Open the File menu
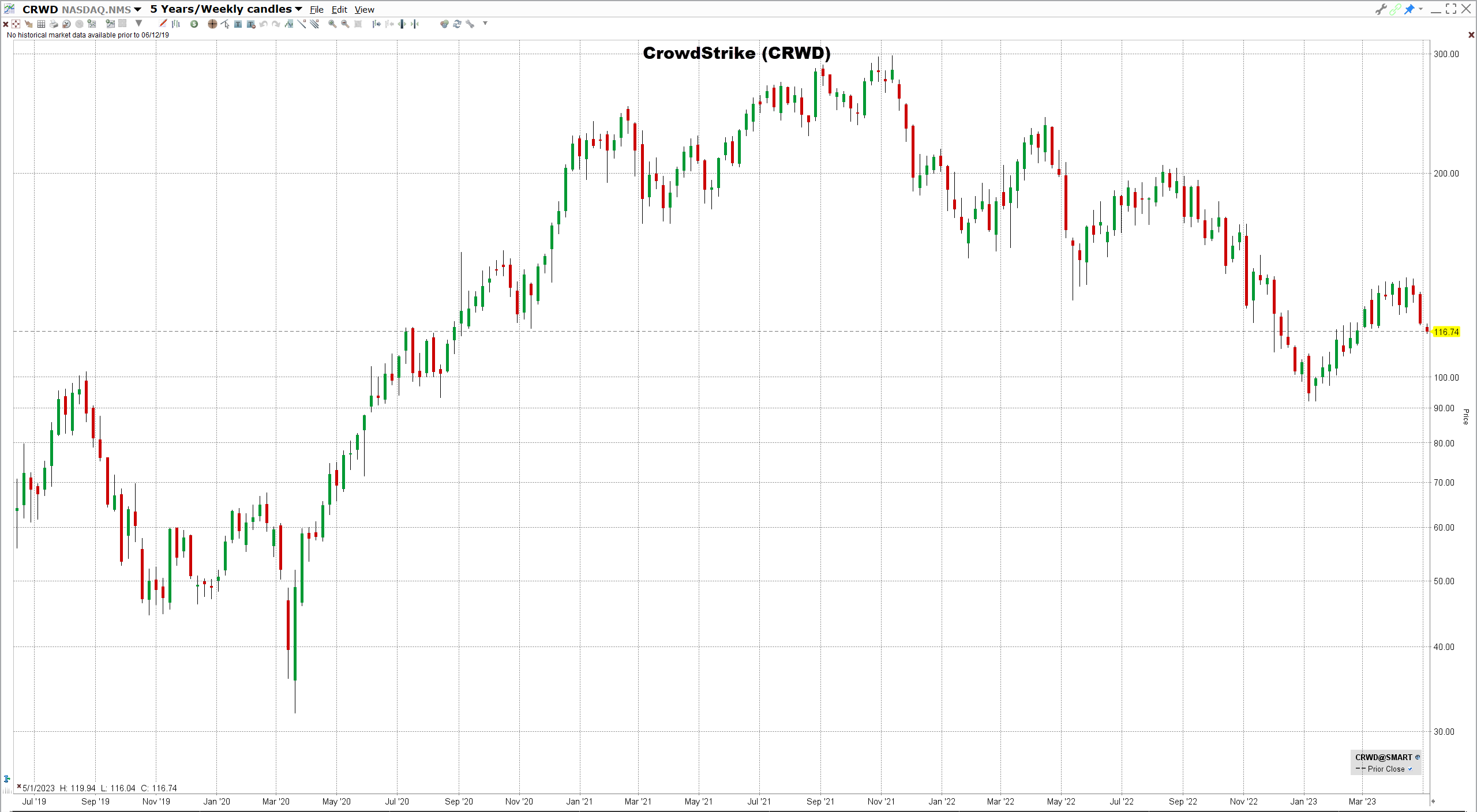 [x=316, y=10]
